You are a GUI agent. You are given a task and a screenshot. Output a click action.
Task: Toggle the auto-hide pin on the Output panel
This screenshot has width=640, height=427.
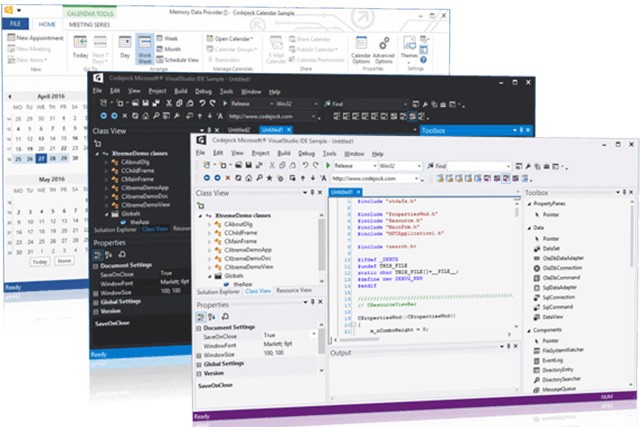[509, 346]
